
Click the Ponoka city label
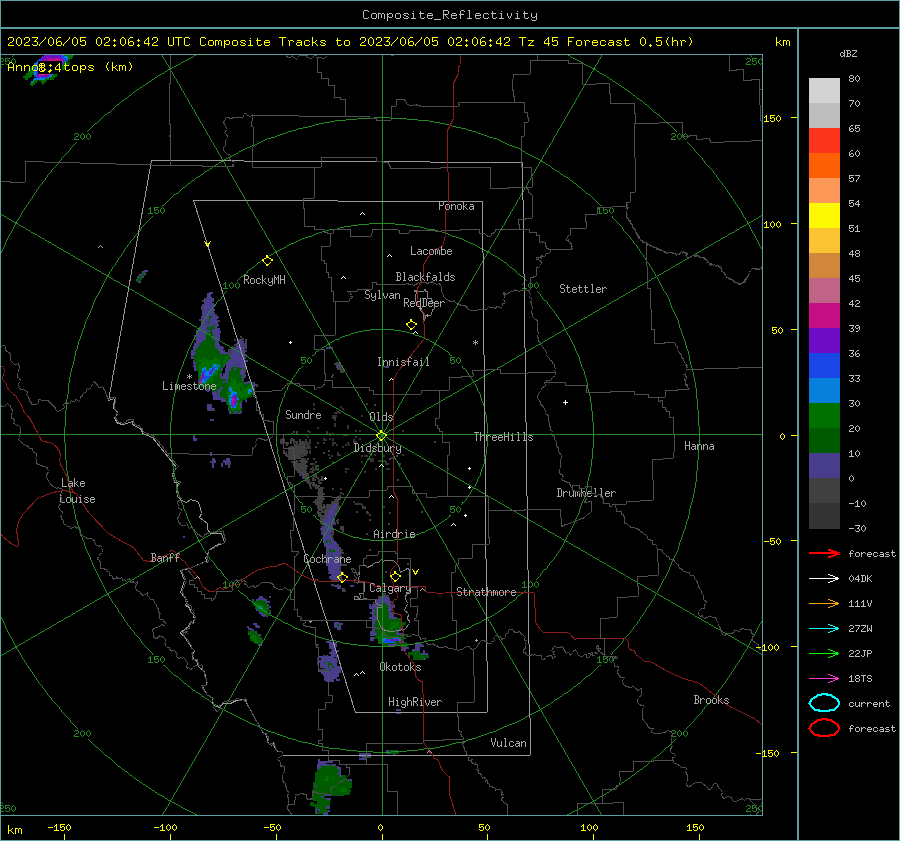tap(456, 206)
